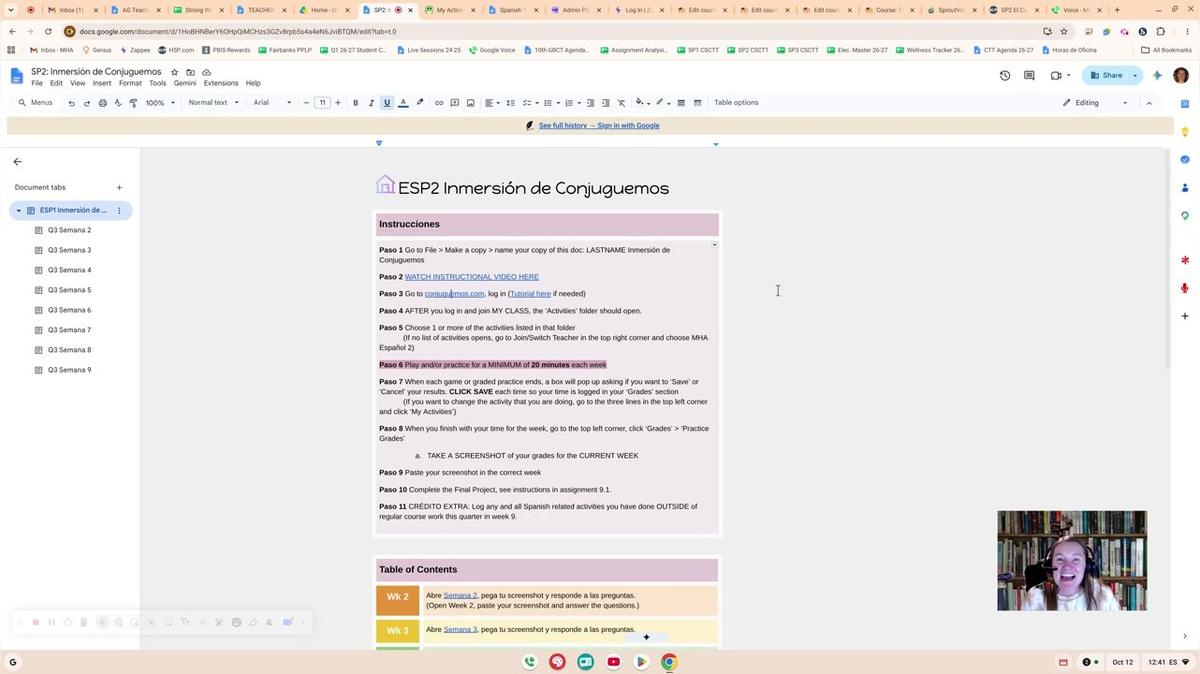Click See full history sign in link
1200x674 pixels.
coord(599,126)
